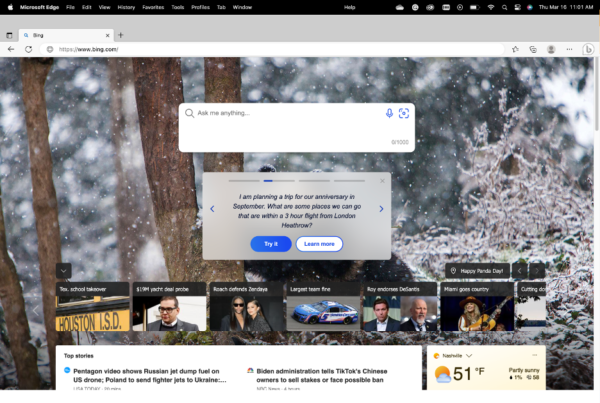Open the Tab menu
This screenshot has height=403, width=600.
pyautogui.click(x=221, y=7)
